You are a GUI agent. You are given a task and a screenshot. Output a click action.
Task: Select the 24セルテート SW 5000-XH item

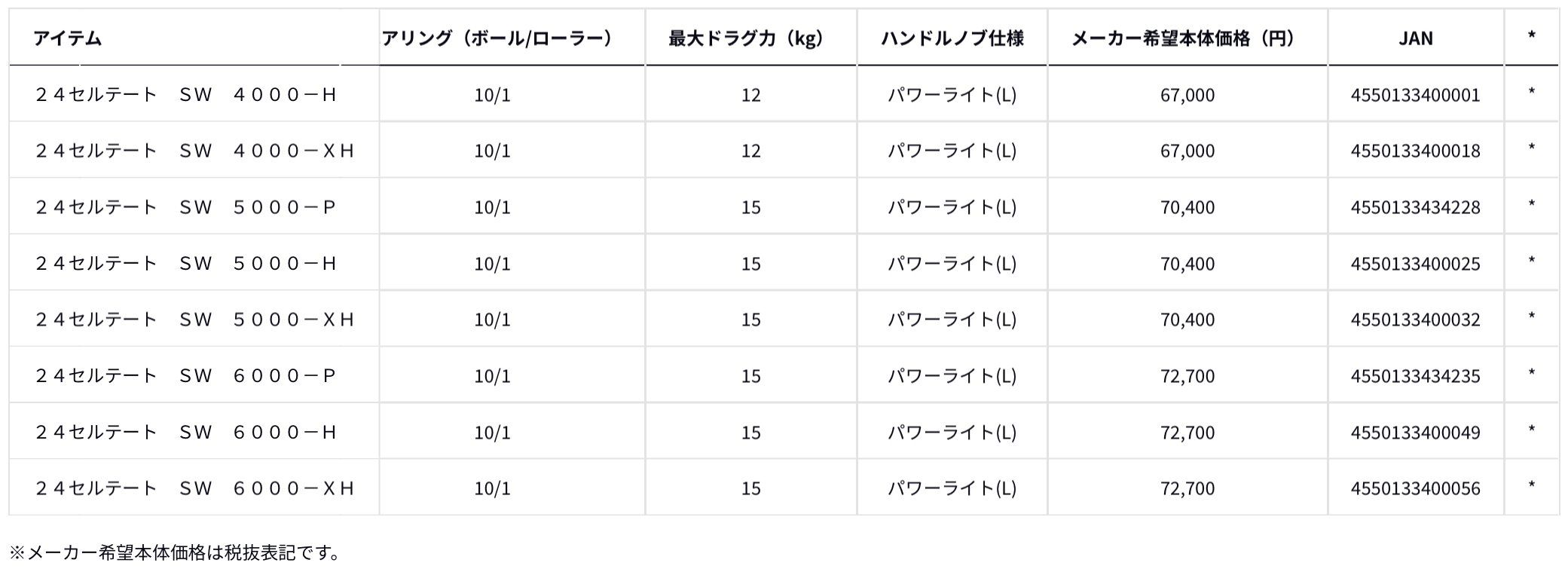pos(194,320)
